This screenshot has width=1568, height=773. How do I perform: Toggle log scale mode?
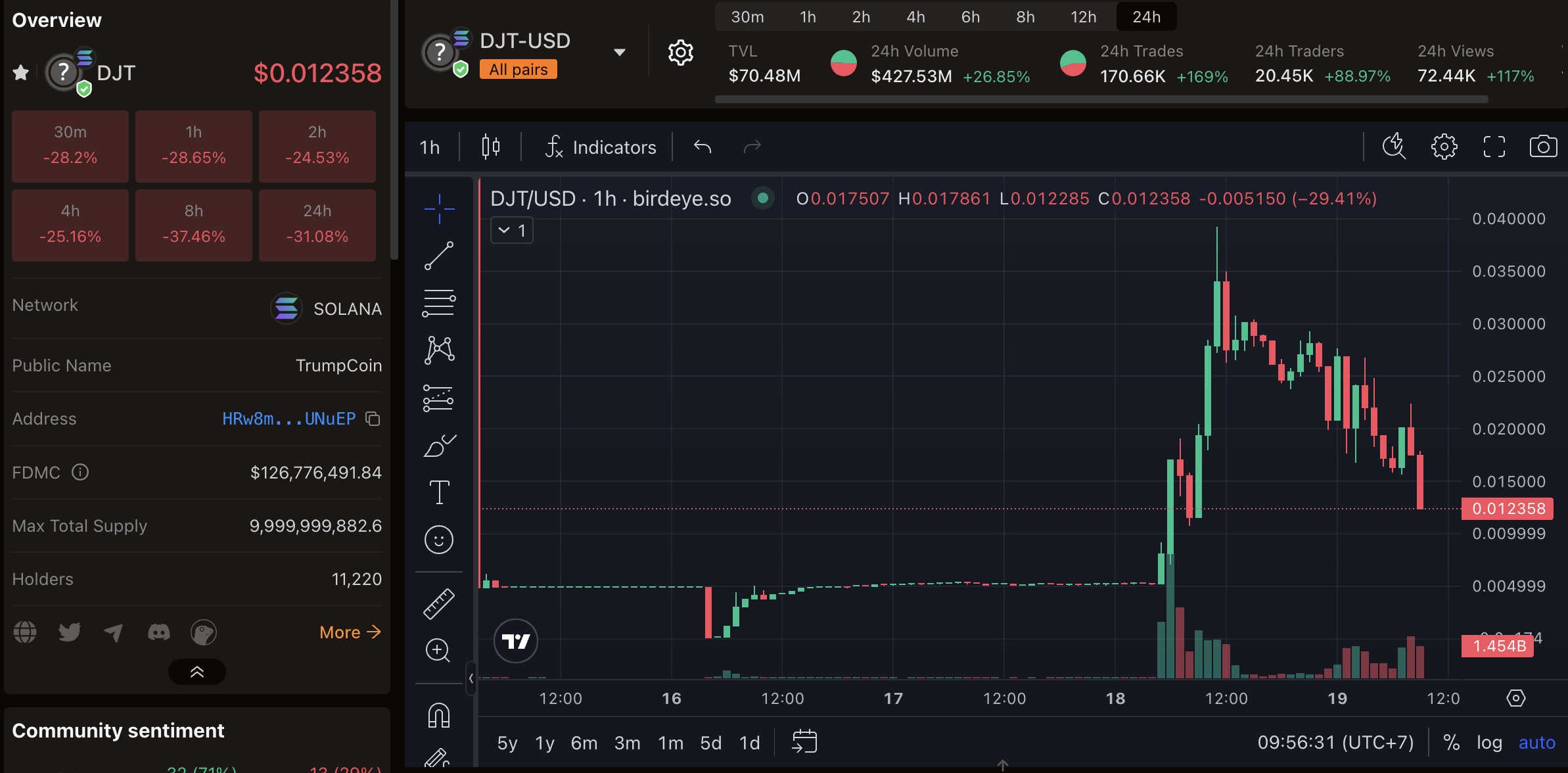(1489, 743)
